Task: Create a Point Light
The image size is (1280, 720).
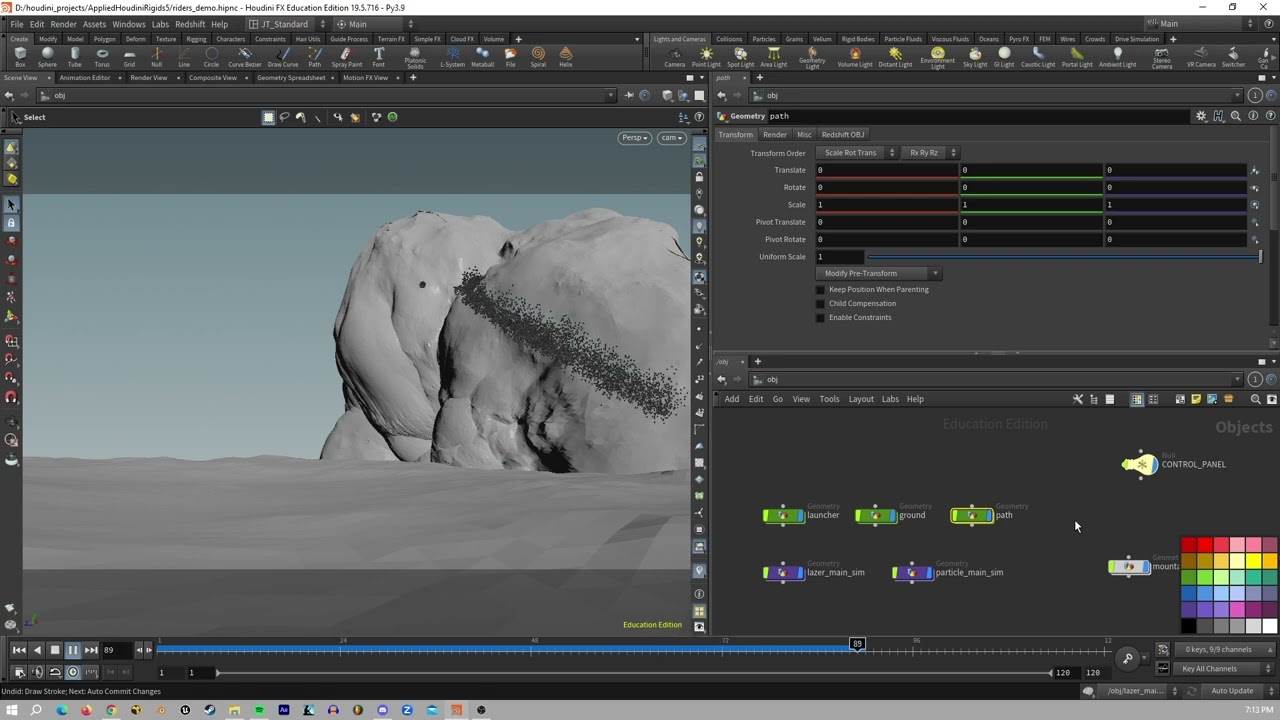Action: tap(706, 57)
